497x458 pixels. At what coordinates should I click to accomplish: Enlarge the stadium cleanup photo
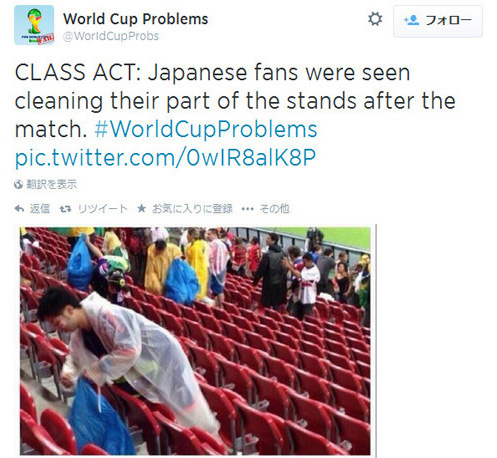coord(195,341)
